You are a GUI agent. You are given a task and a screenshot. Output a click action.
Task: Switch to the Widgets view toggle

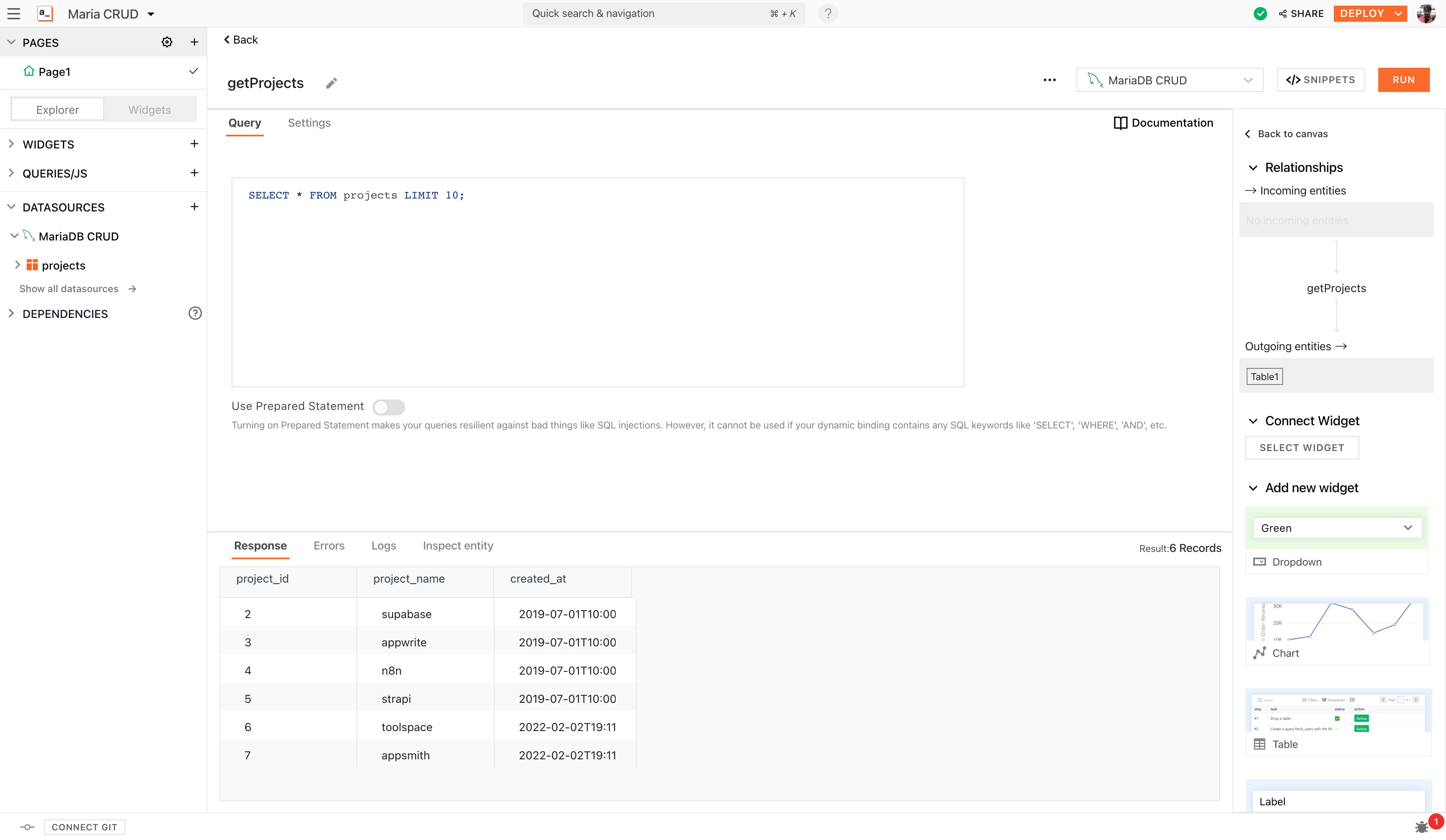(149, 110)
